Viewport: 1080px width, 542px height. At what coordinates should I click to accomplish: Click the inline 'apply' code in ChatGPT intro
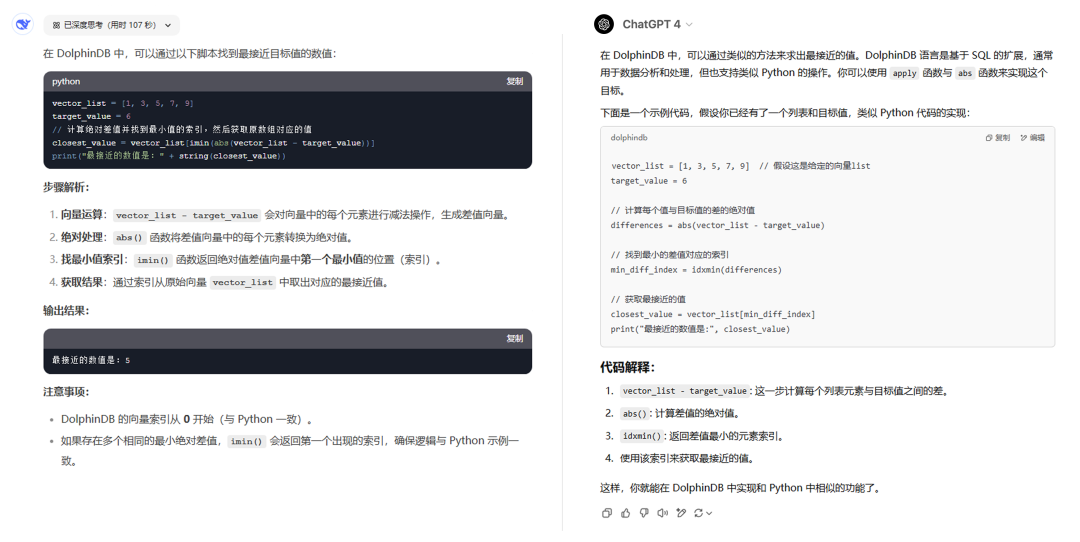point(904,73)
